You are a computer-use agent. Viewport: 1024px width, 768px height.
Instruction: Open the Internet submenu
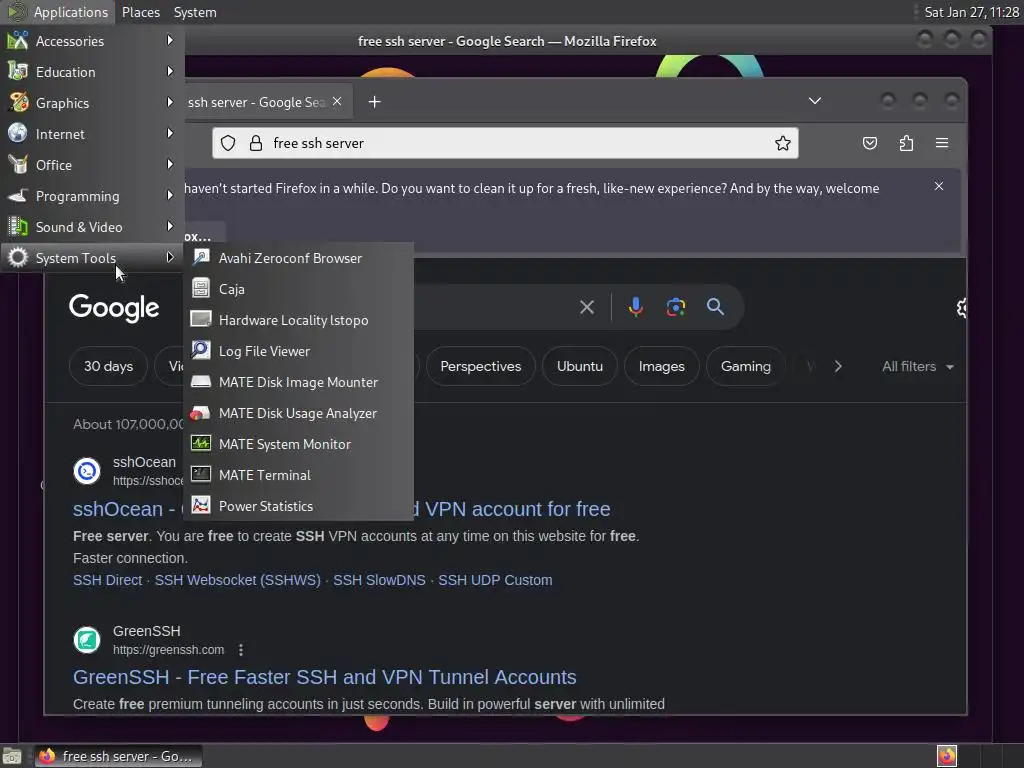92,134
